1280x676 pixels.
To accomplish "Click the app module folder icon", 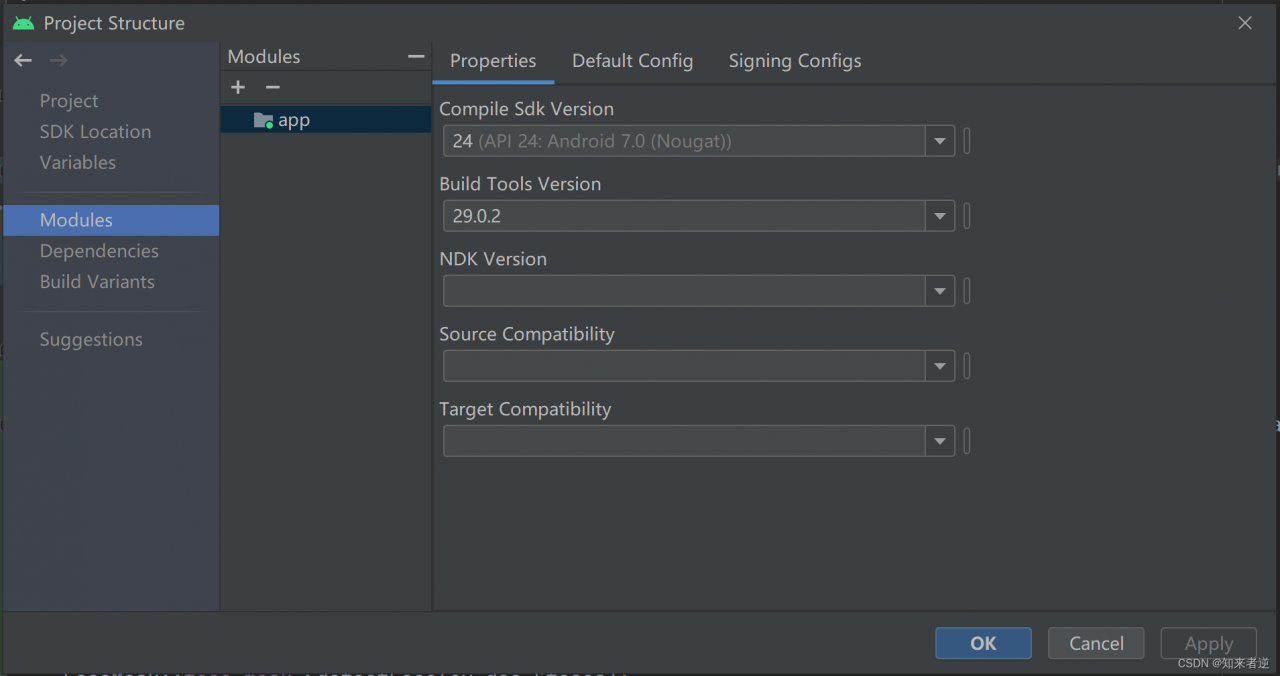I will coord(263,121).
